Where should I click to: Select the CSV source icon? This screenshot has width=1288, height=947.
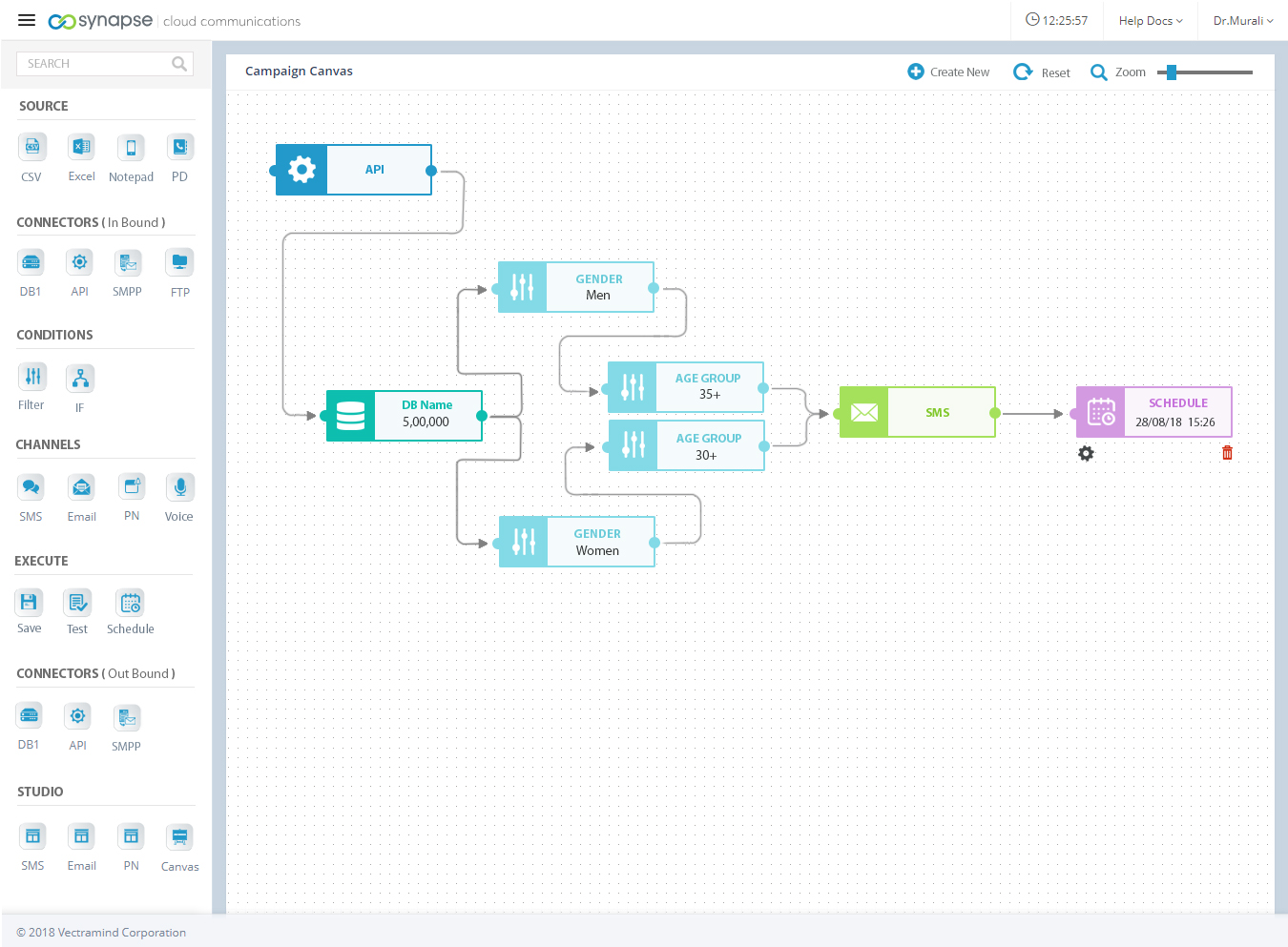32,147
